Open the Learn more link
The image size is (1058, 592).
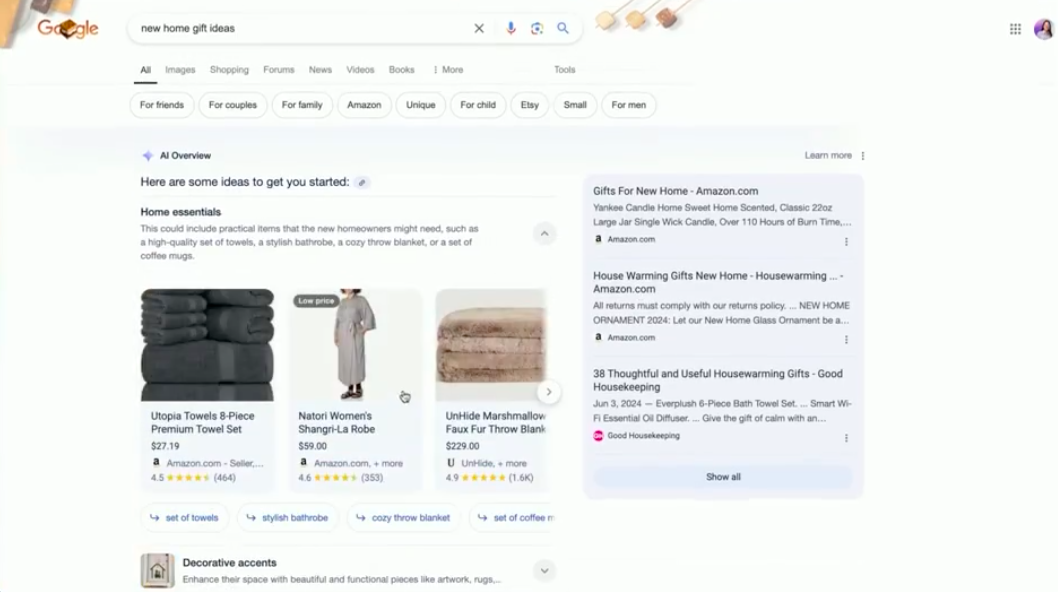pyautogui.click(x=828, y=155)
